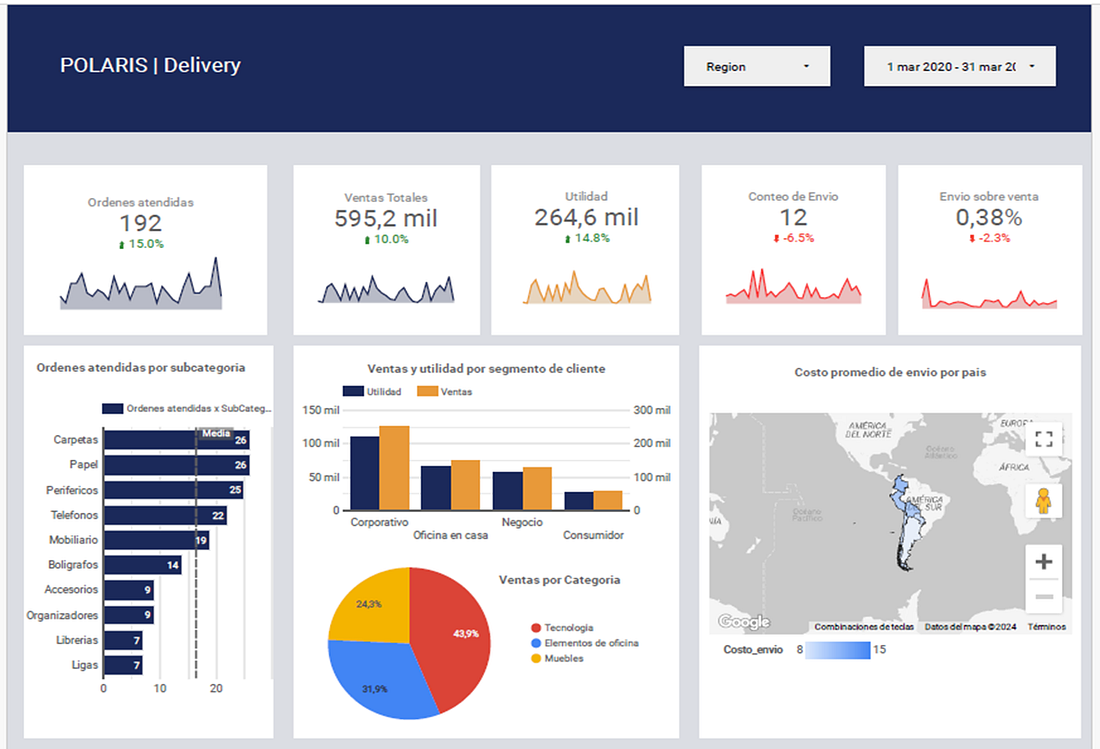Open the Region filter dropdown

click(757, 67)
